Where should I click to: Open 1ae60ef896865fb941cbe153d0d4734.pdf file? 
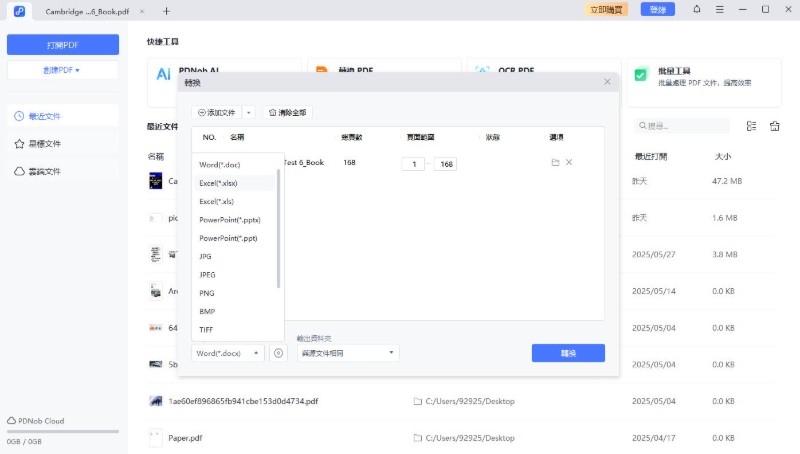tap(243, 401)
